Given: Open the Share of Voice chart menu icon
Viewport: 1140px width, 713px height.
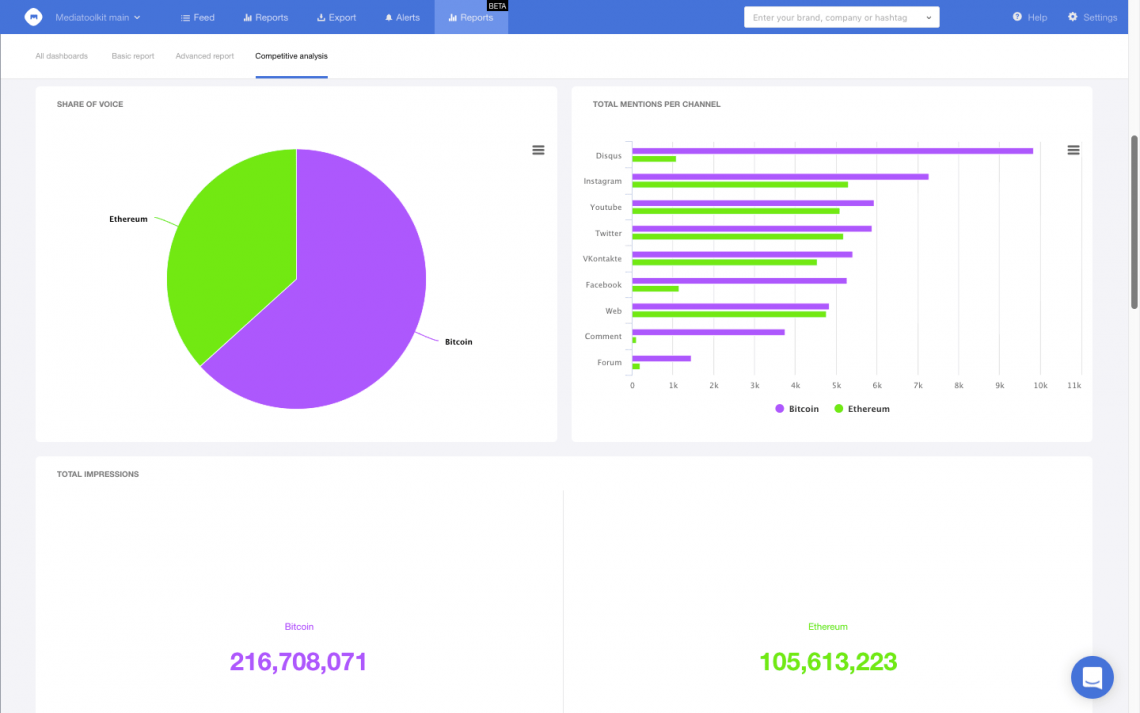Looking at the screenshot, I should [538, 150].
